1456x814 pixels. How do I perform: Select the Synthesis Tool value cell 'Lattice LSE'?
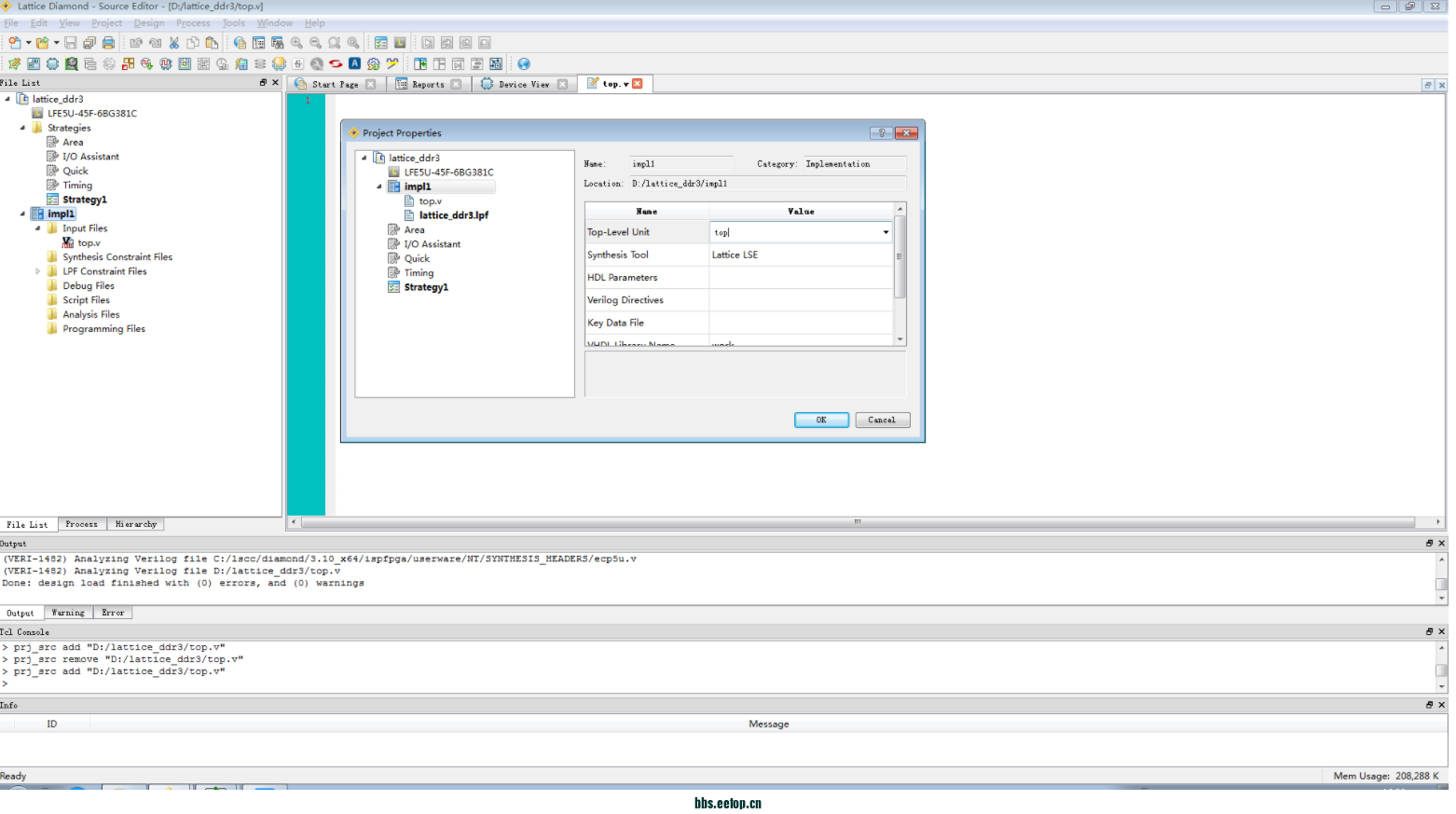tap(801, 255)
